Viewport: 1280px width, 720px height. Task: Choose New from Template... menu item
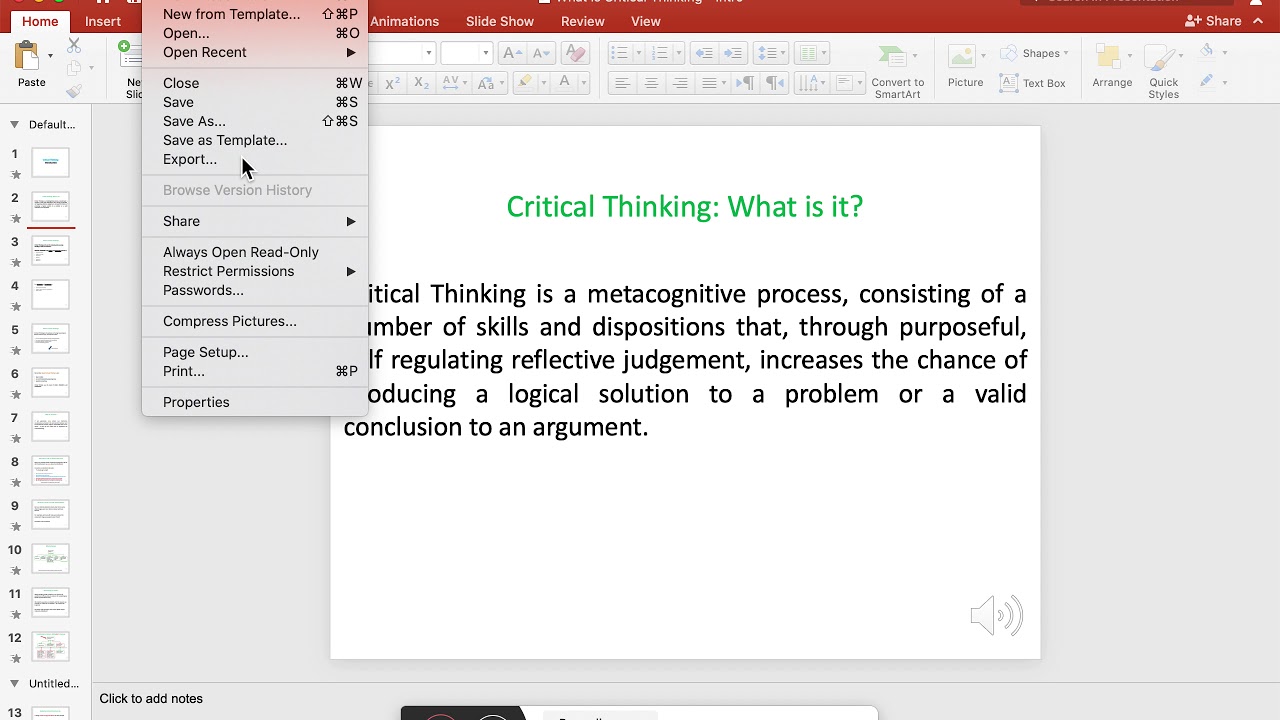pos(231,14)
